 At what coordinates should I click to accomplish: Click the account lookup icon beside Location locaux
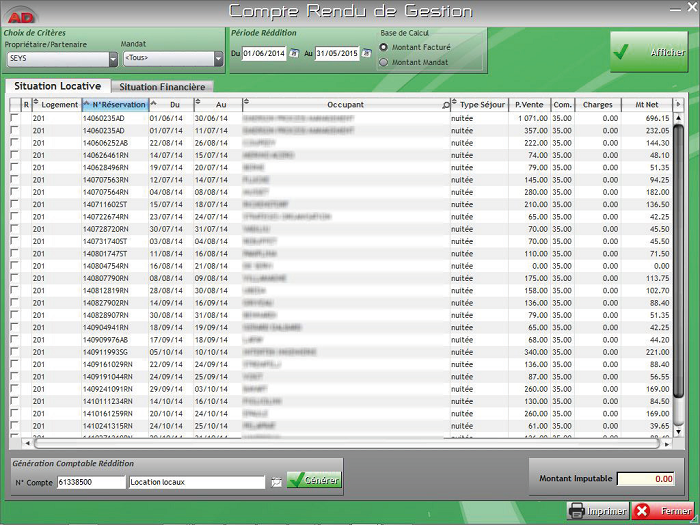tap(276, 482)
